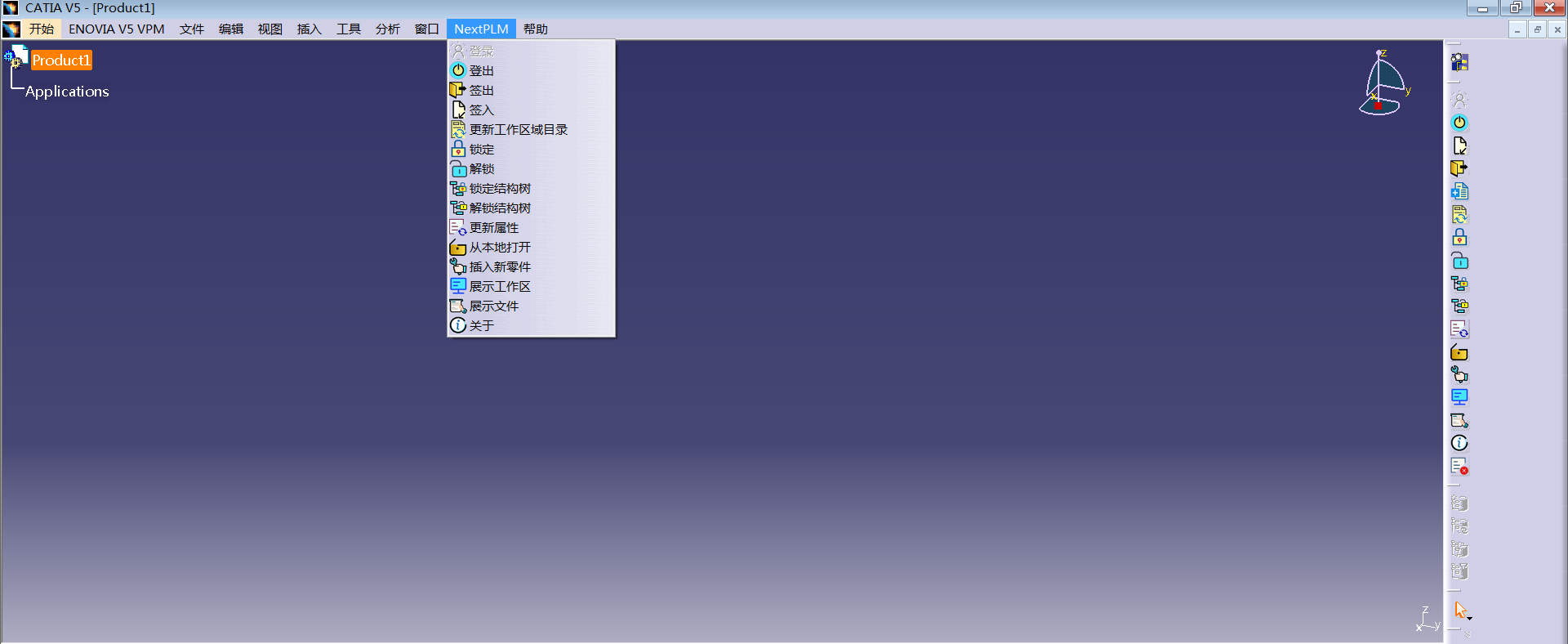Click the blue document-plus icon in right toolbar
Screen dimensions: 1568x644
[x=1459, y=191]
